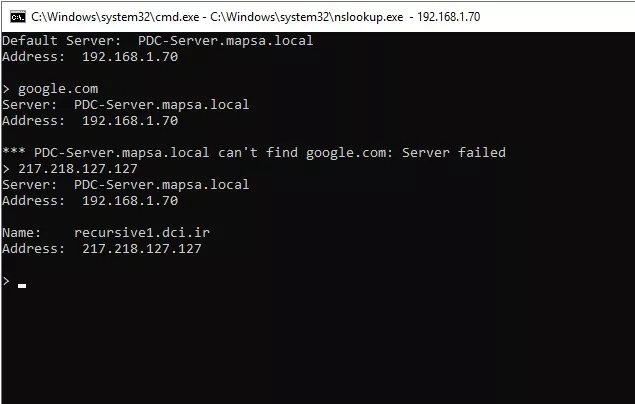The image size is (635, 404).
Task: Click the '192.168.1.70' text in the title bar
Action: 449,17
